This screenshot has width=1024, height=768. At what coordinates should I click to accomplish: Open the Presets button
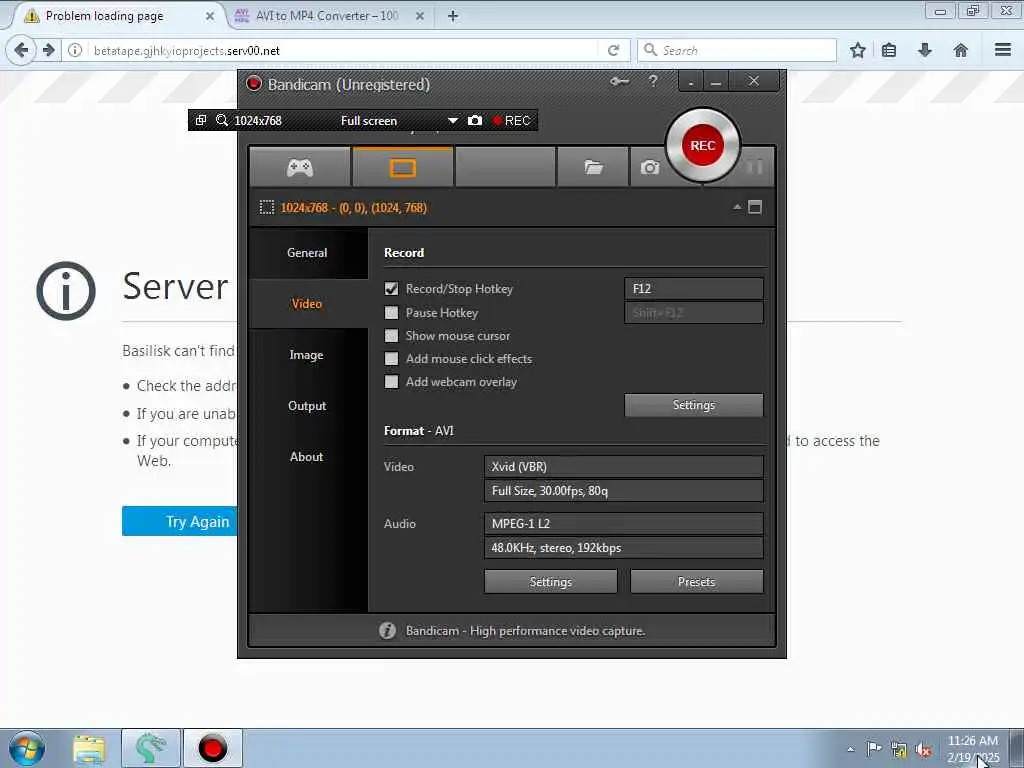click(697, 582)
